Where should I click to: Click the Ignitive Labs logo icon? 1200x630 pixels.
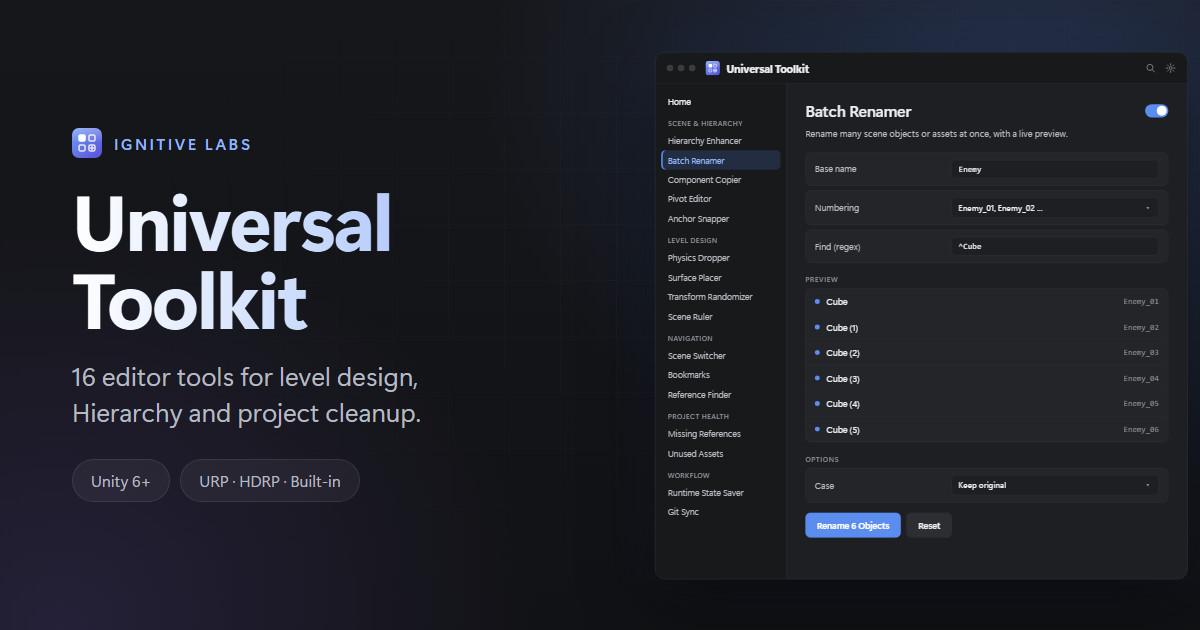point(87,143)
